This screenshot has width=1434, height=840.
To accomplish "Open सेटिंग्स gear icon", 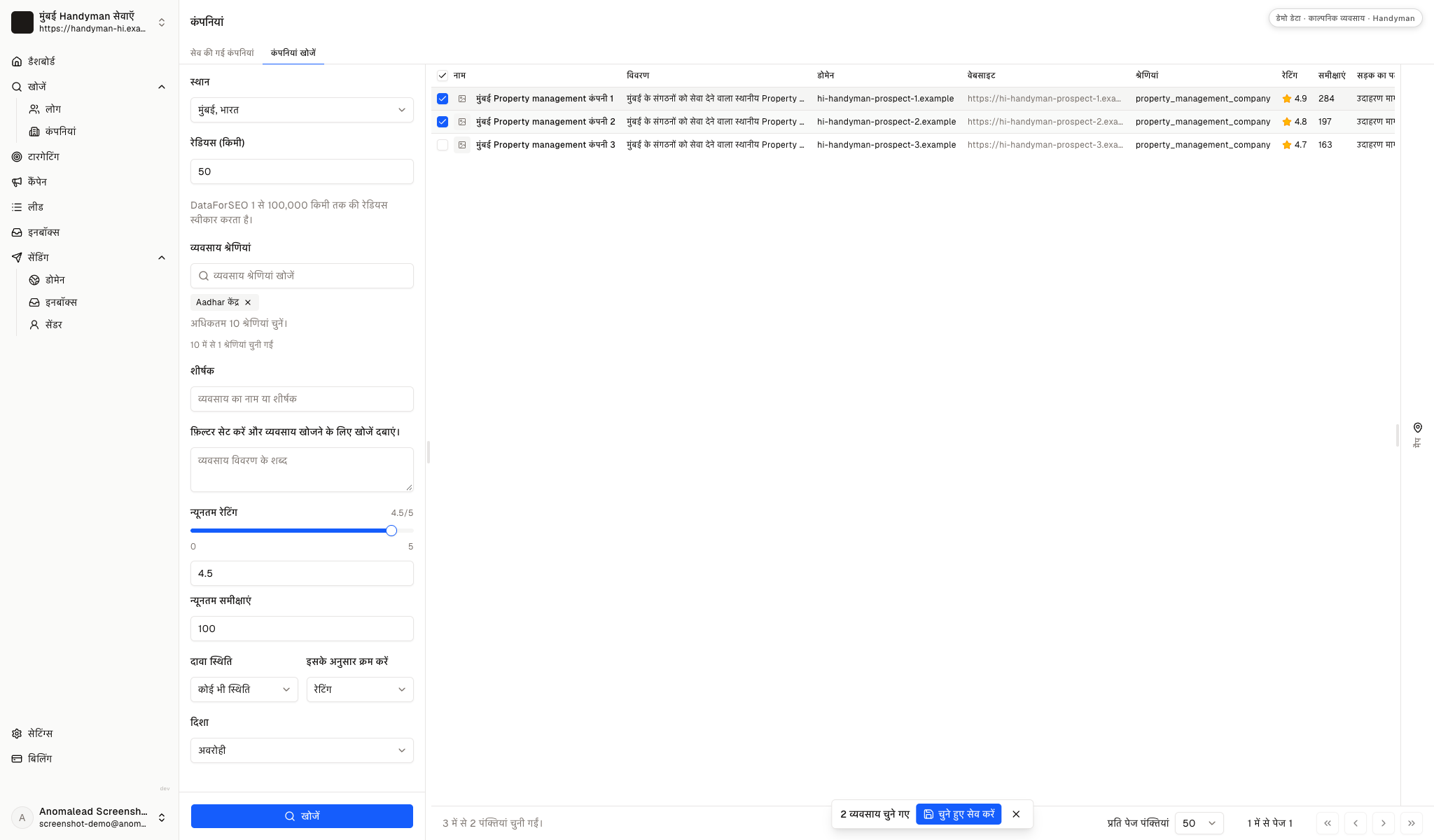I will click(17, 734).
